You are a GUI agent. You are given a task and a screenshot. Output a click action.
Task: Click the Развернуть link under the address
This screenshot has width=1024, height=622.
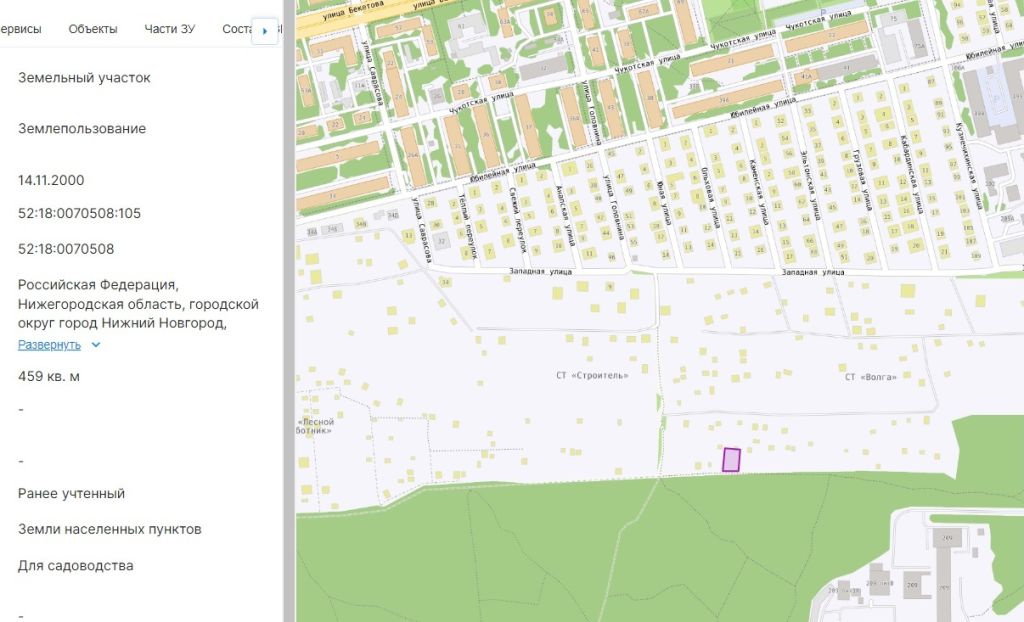coord(49,345)
